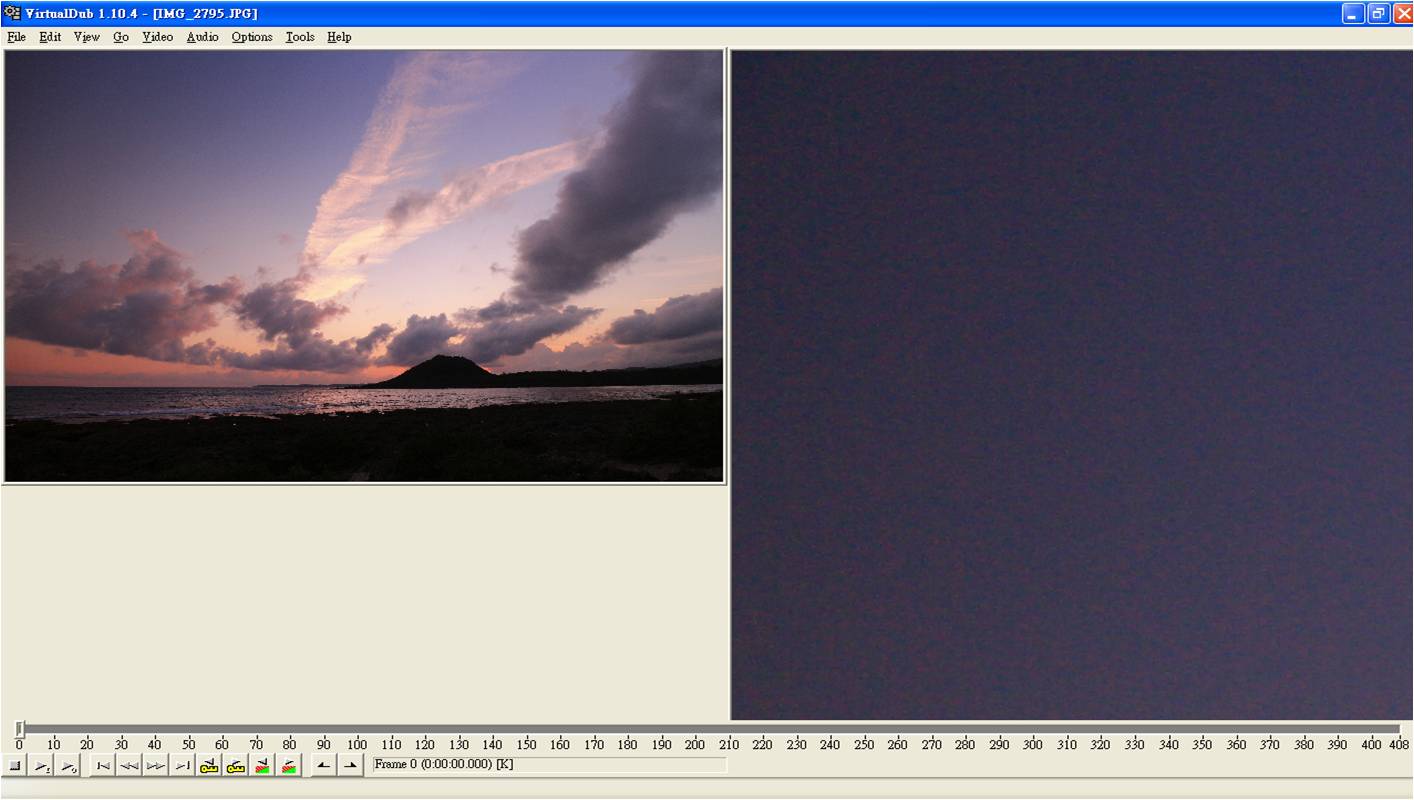This screenshot has width=1414, height=800.
Task: Click the VirtualDub title bar icon
Action: (12, 13)
